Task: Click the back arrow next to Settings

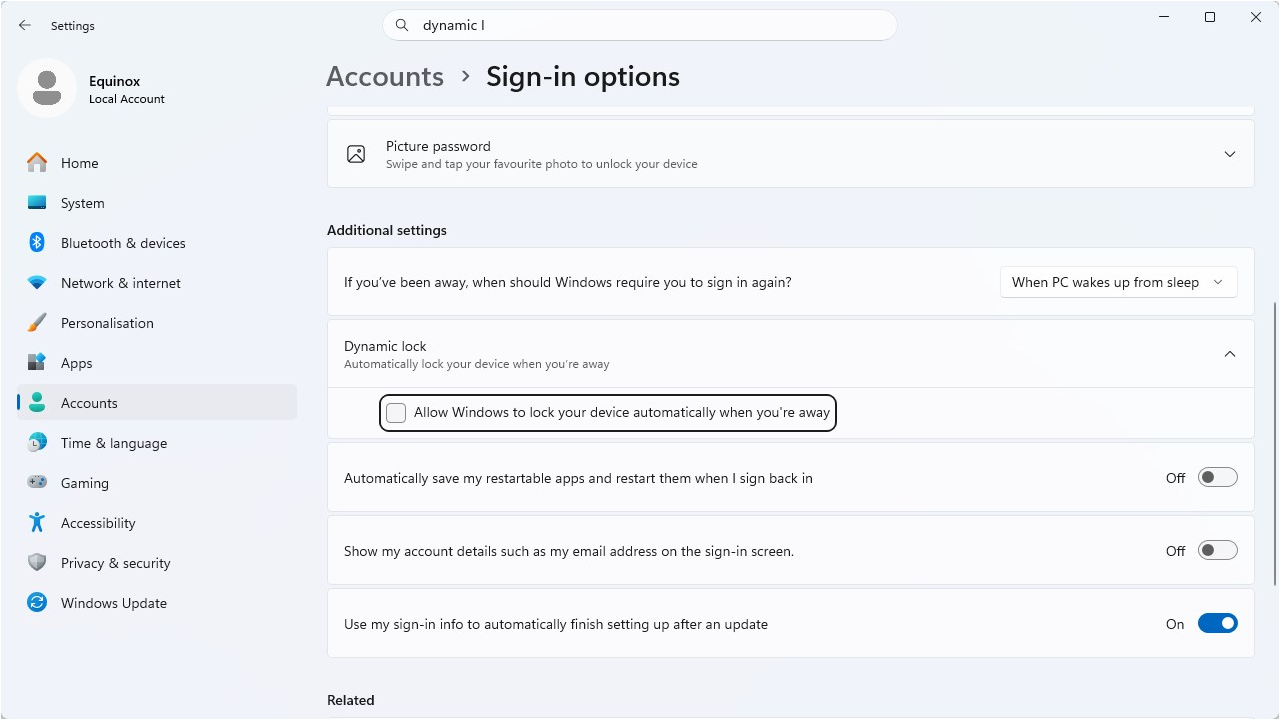Action: 25,25
